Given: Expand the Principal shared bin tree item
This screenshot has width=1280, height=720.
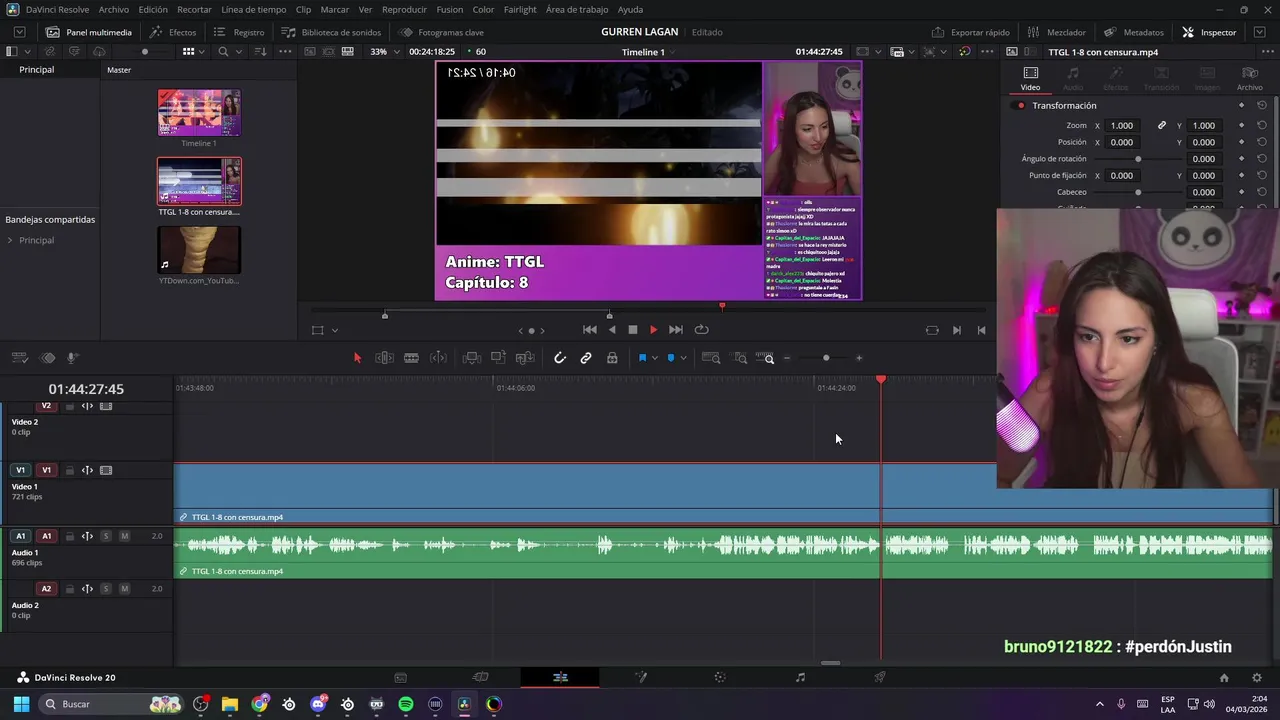Looking at the screenshot, I should 10,240.
